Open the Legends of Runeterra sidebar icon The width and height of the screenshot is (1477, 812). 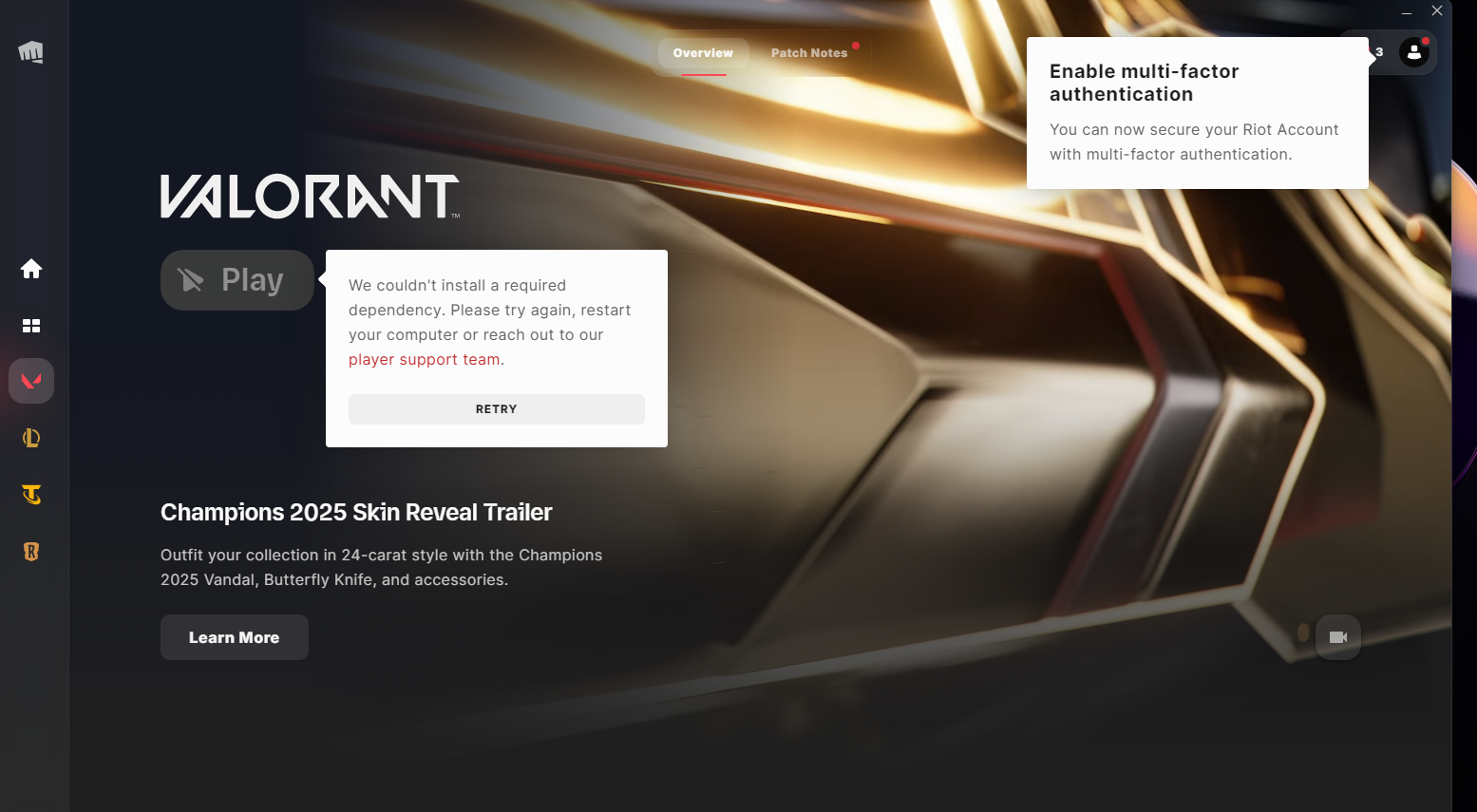[x=31, y=552]
